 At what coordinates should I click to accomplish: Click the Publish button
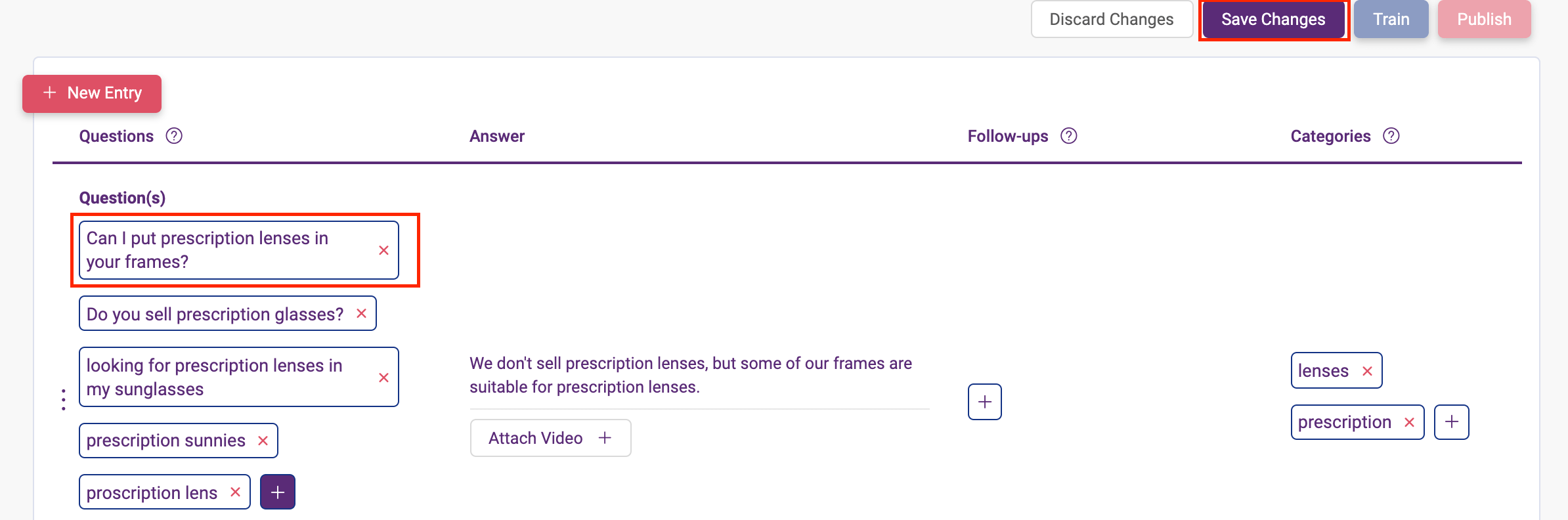(x=1485, y=19)
